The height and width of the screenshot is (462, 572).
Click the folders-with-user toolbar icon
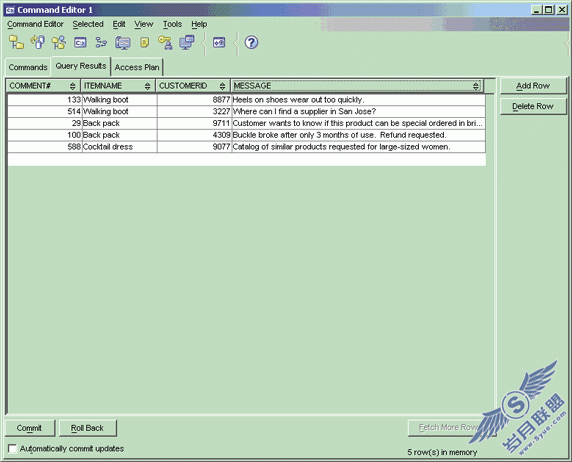(x=59, y=42)
